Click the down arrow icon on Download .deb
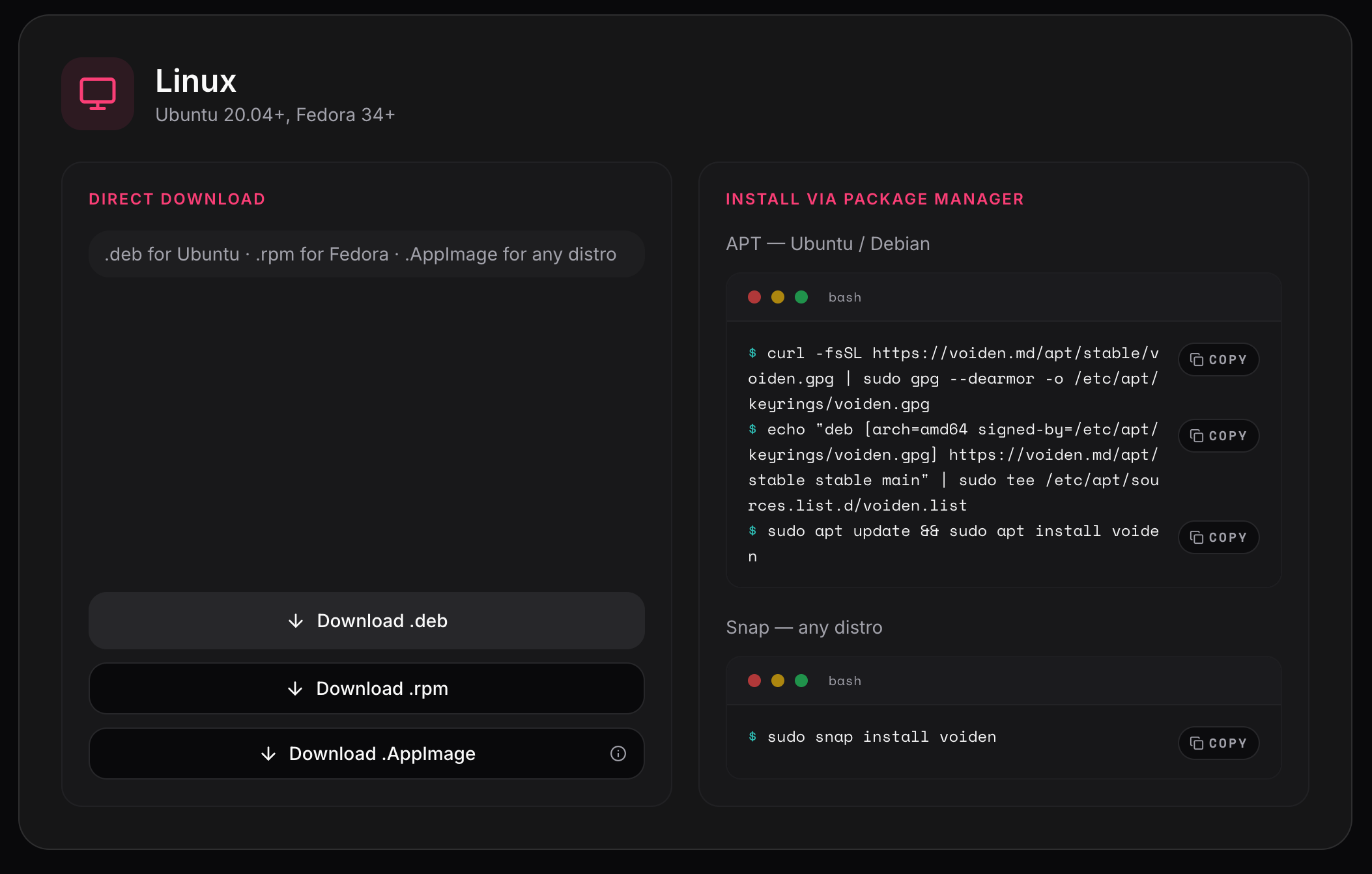The height and width of the screenshot is (874, 1372). (296, 621)
